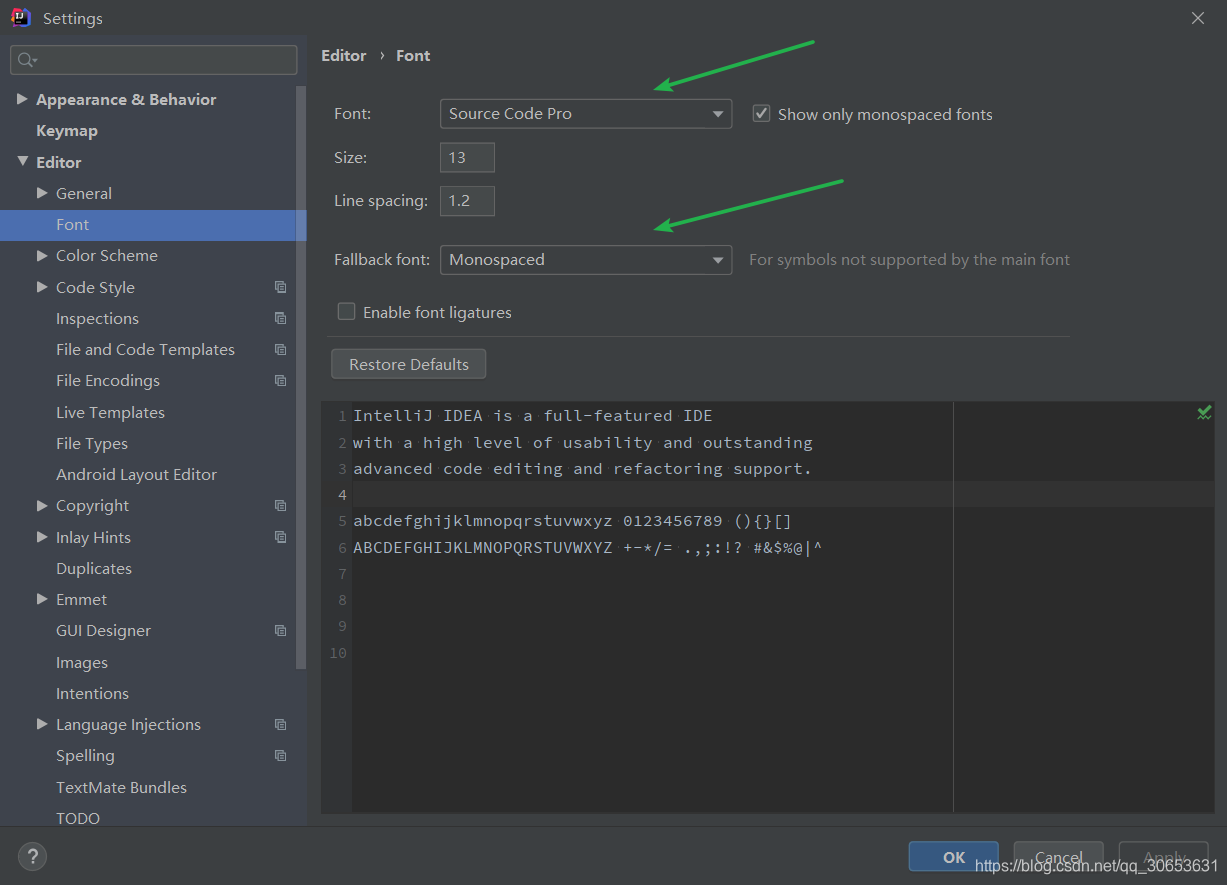Click the IntelliJ logo in title bar
Screen dimensions: 1227x885
[21, 18]
